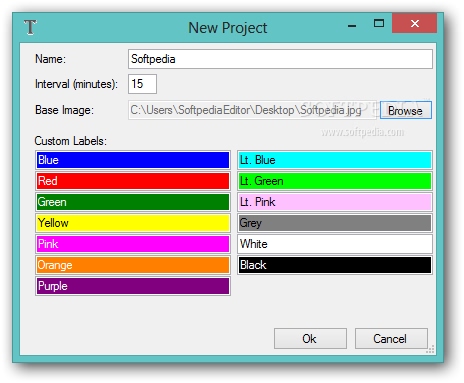Viewport: 464px width, 383px height.
Task: Confirm with the Ok button
Action: coord(310,339)
